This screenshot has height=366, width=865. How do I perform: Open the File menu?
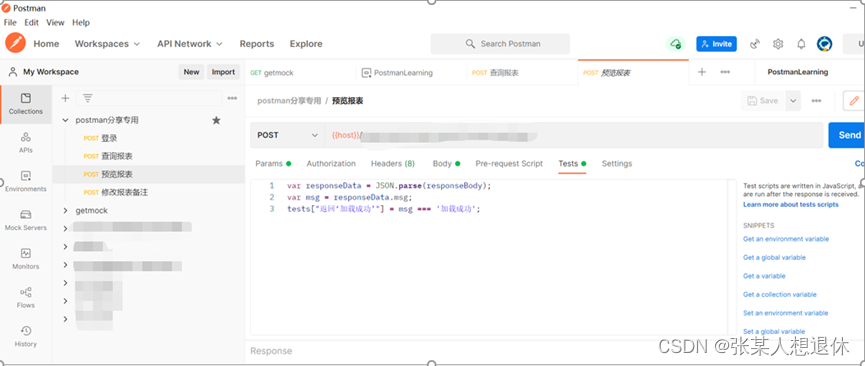[10, 23]
